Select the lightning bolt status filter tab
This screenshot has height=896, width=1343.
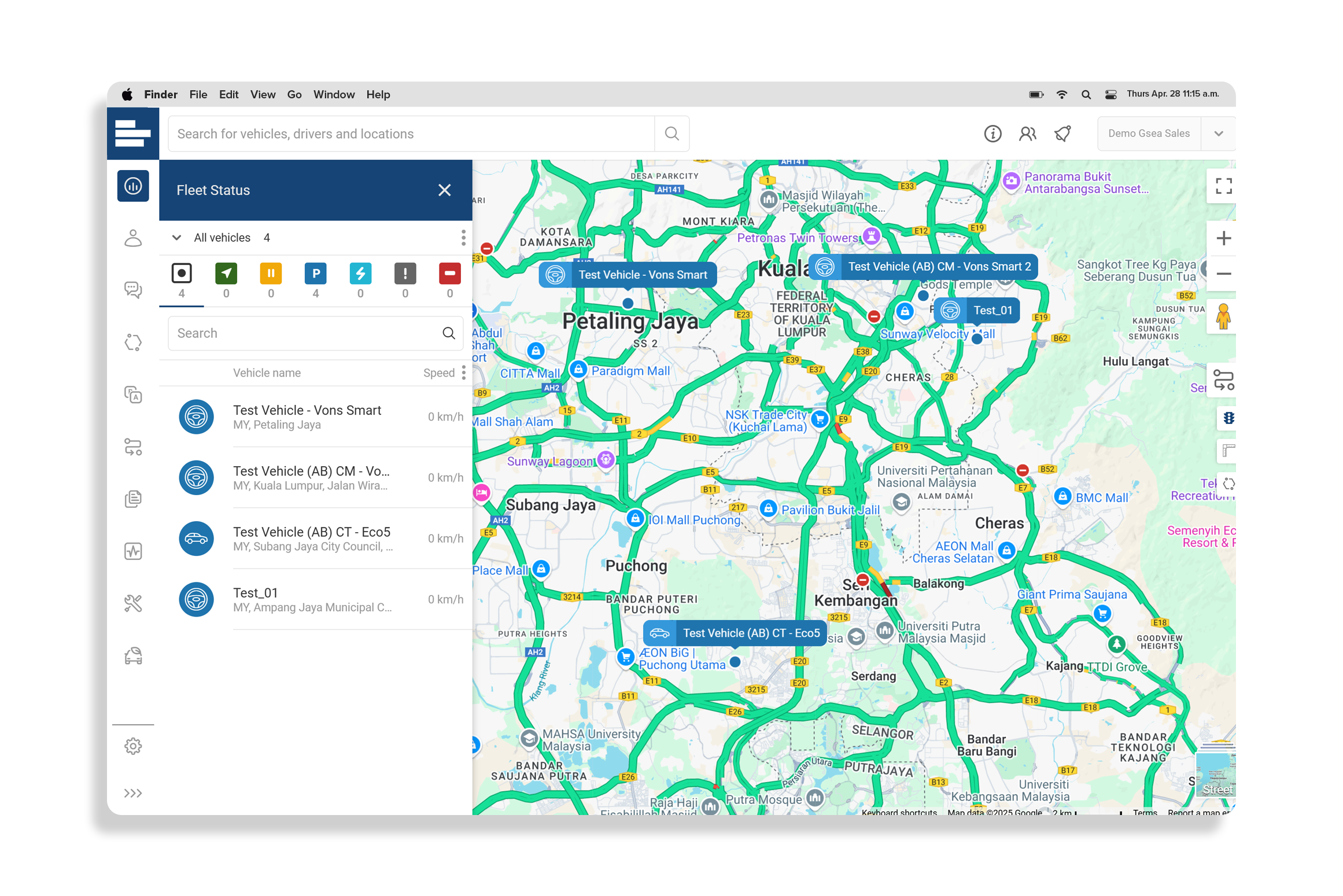360,281
